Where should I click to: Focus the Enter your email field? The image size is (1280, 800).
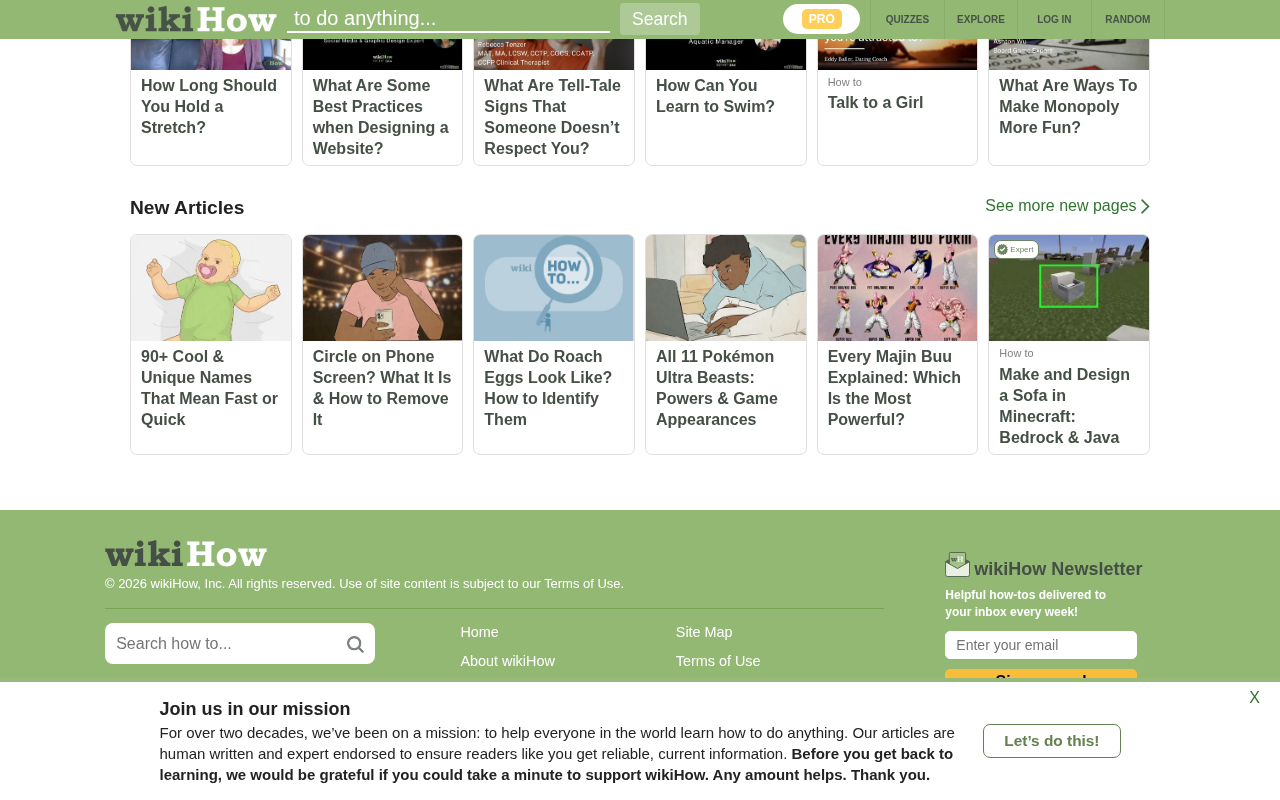1041,645
